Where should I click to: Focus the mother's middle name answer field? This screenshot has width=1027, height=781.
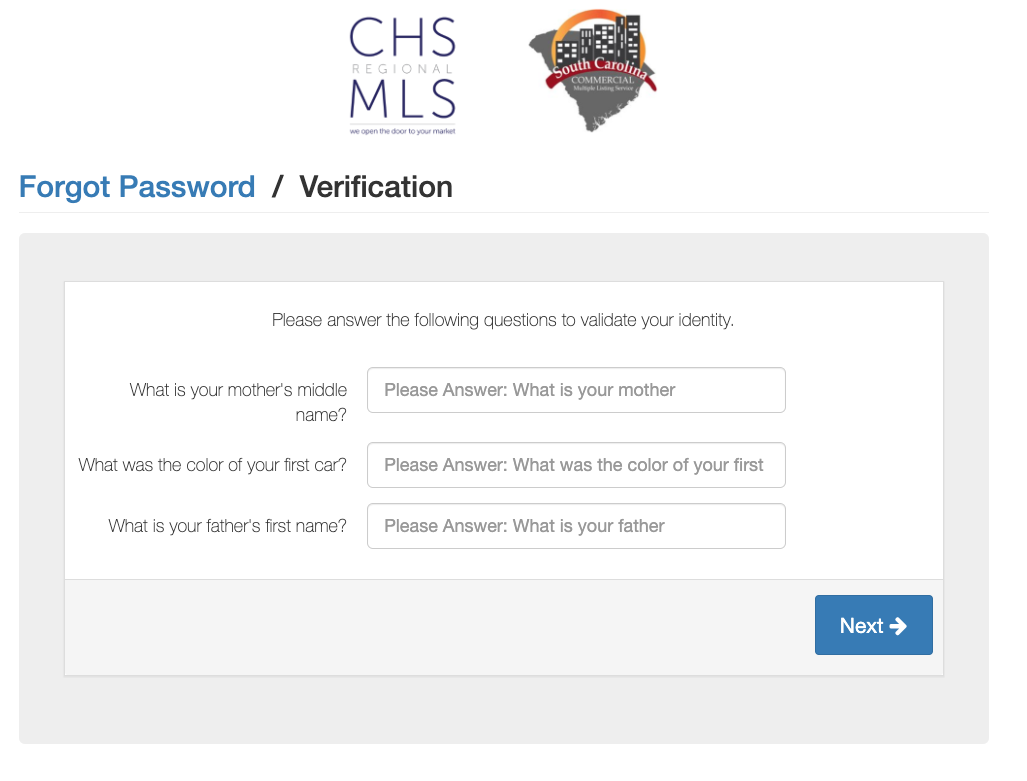pyautogui.click(x=576, y=390)
